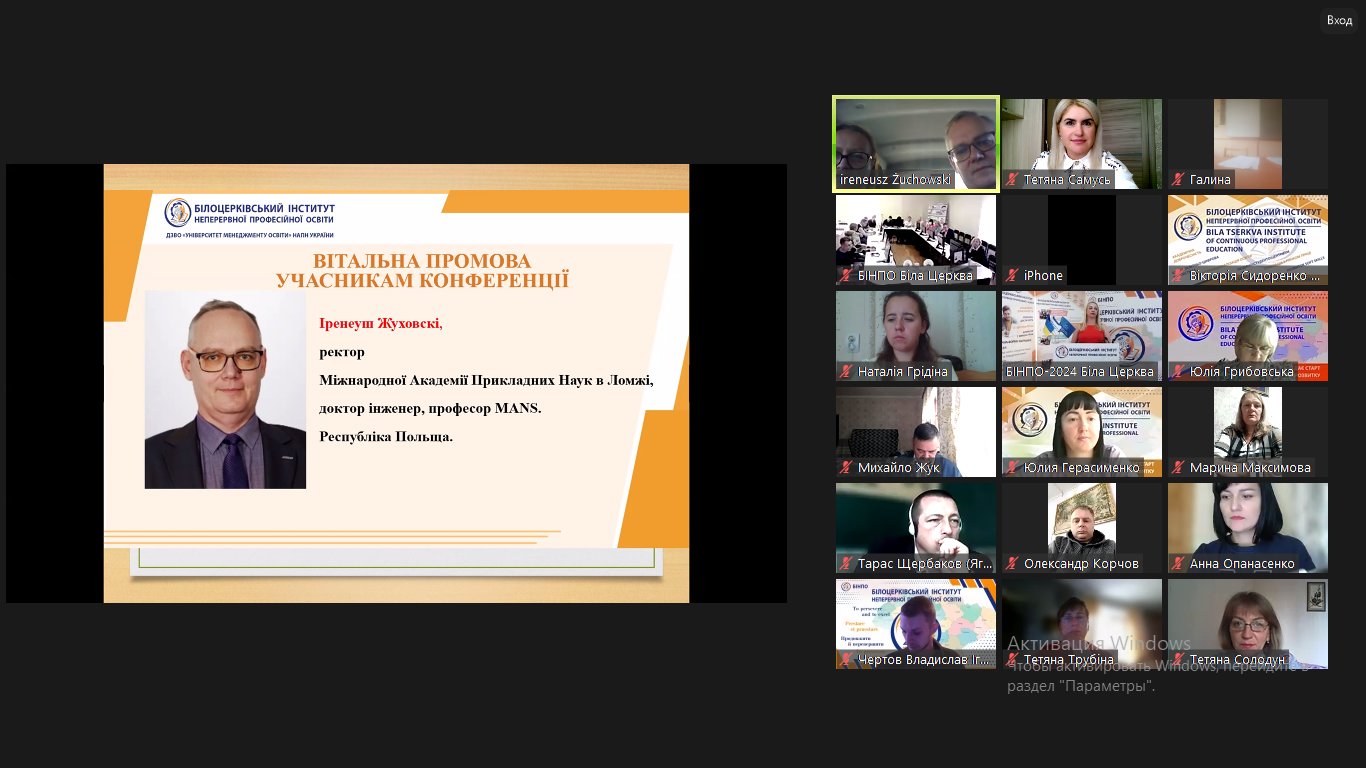Click muted mic icon beside Тетяна Солодун
The width and height of the screenshot is (1366, 768).
(x=1179, y=660)
